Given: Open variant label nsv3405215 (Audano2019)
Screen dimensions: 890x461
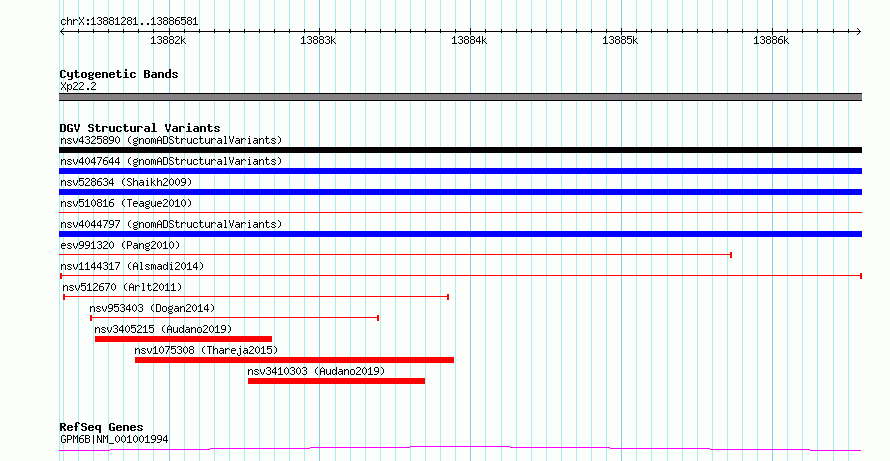Looking at the screenshot, I should coord(163,329).
